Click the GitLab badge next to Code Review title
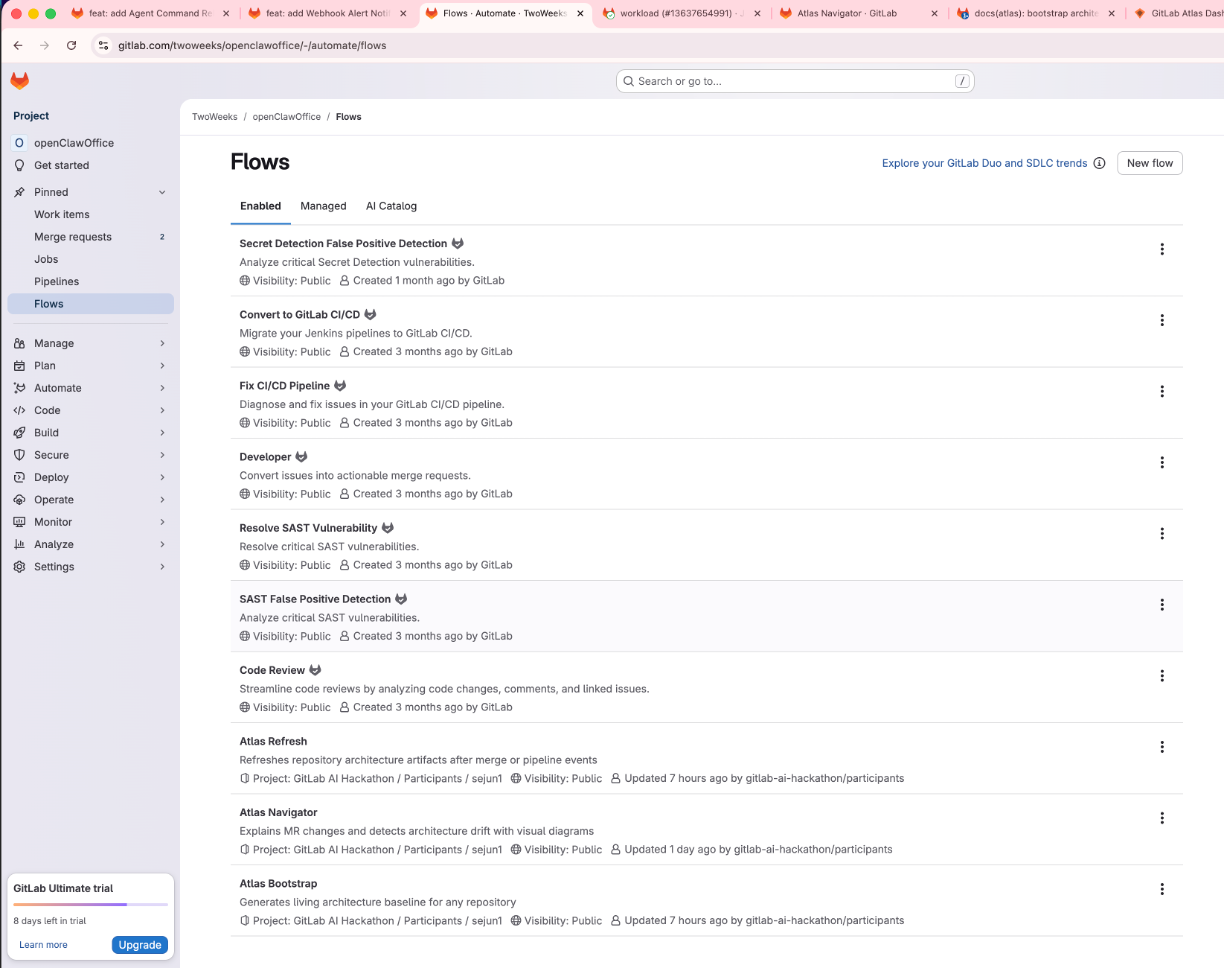 tap(315, 670)
